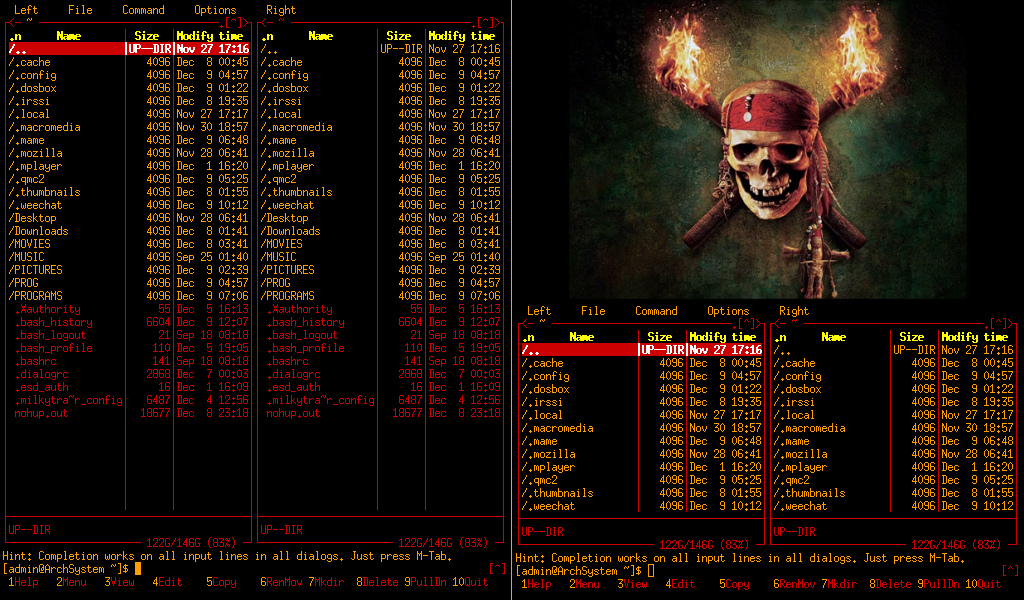Image resolution: width=1024 pixels, height=600 pixels.
Task: Select the highlighted /.. row in large terminal's left panel
Action: (x=129, y=49)
